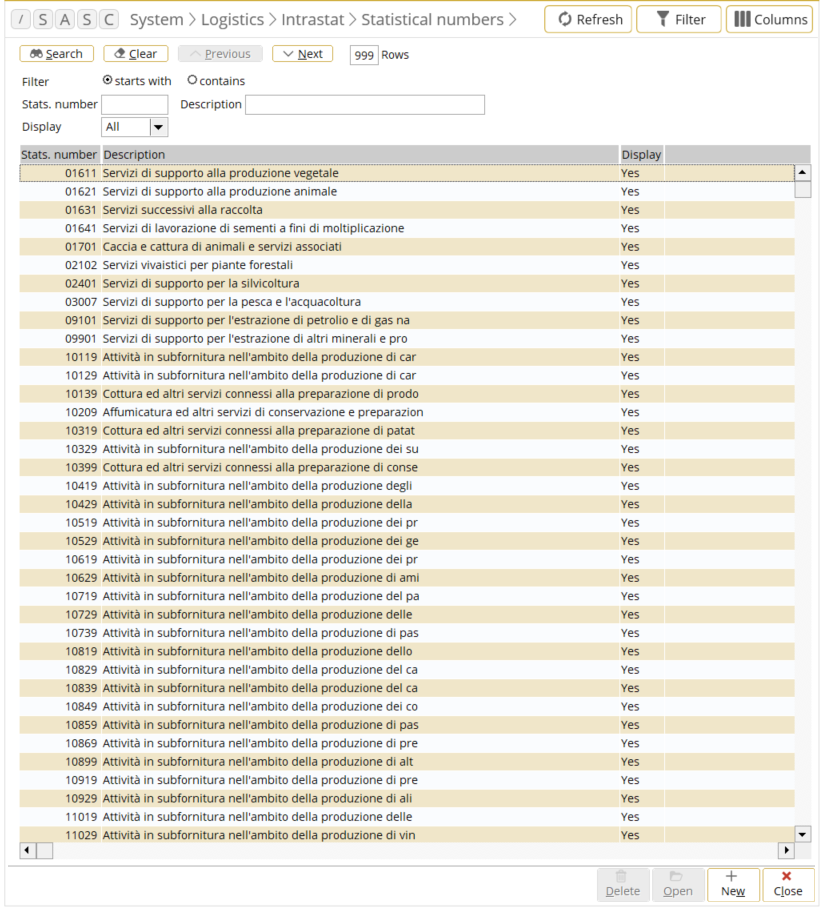Click stats number 10319 in the list

(x=81, y=431)
